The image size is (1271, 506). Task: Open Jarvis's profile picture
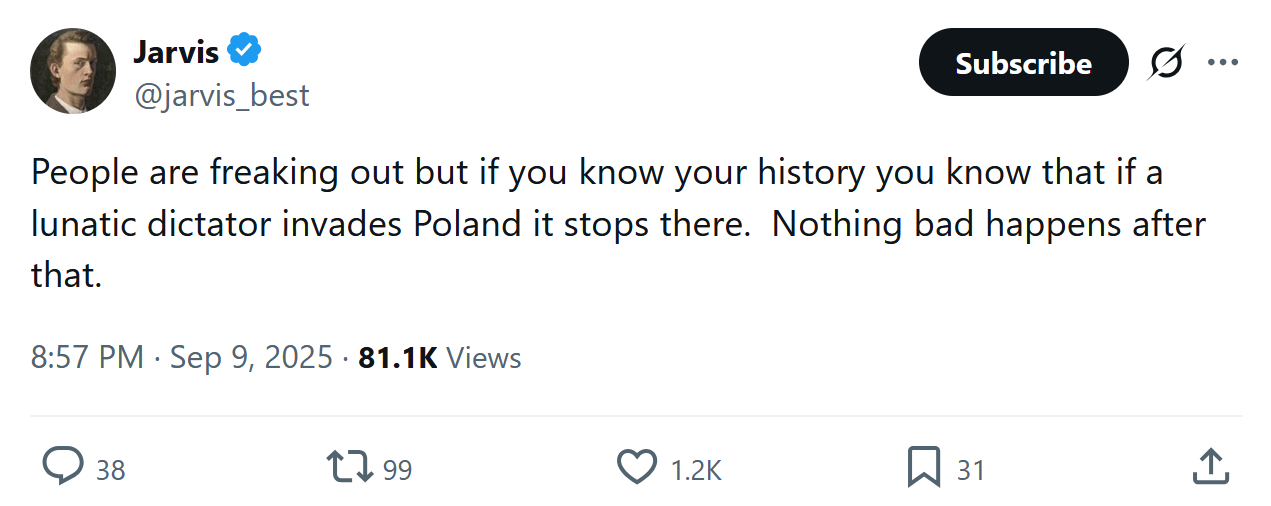tap(73, 71)
